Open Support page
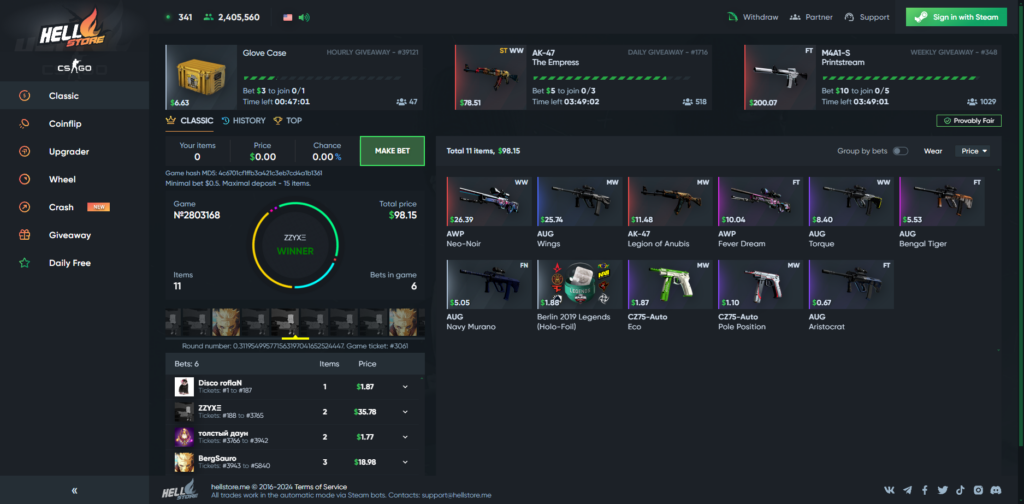1024x504 pixels. (867, 17)
